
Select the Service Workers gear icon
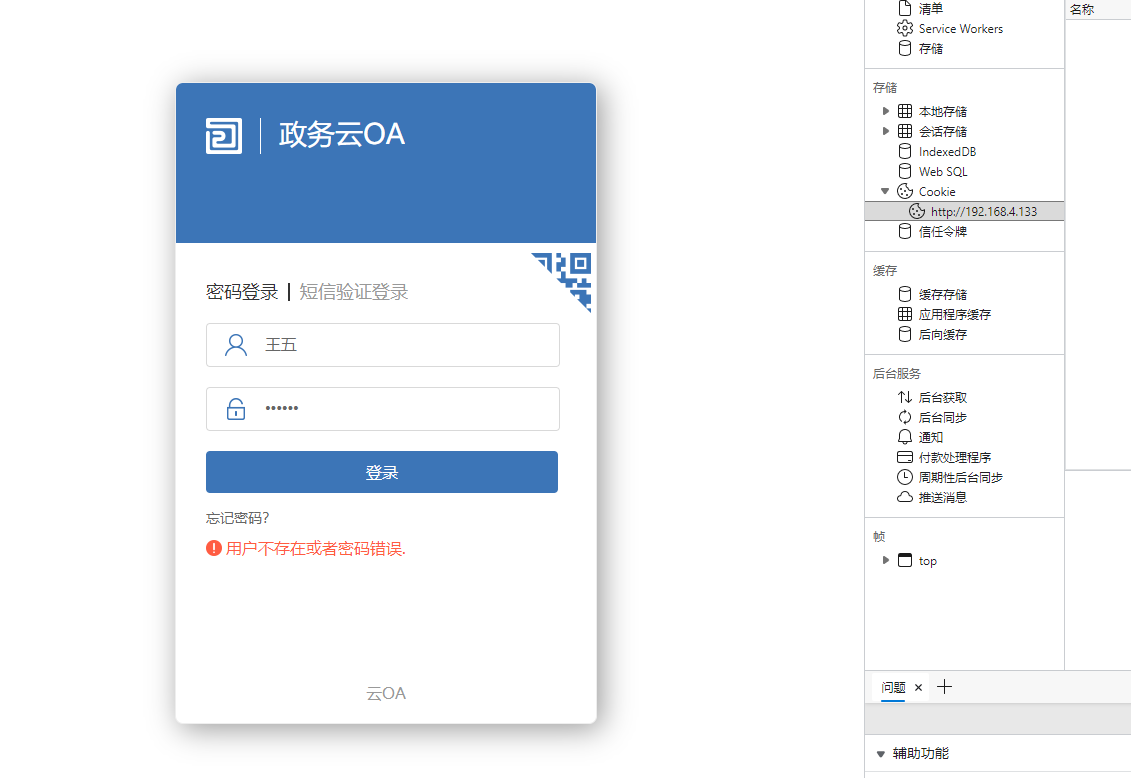tap(904, 28)
